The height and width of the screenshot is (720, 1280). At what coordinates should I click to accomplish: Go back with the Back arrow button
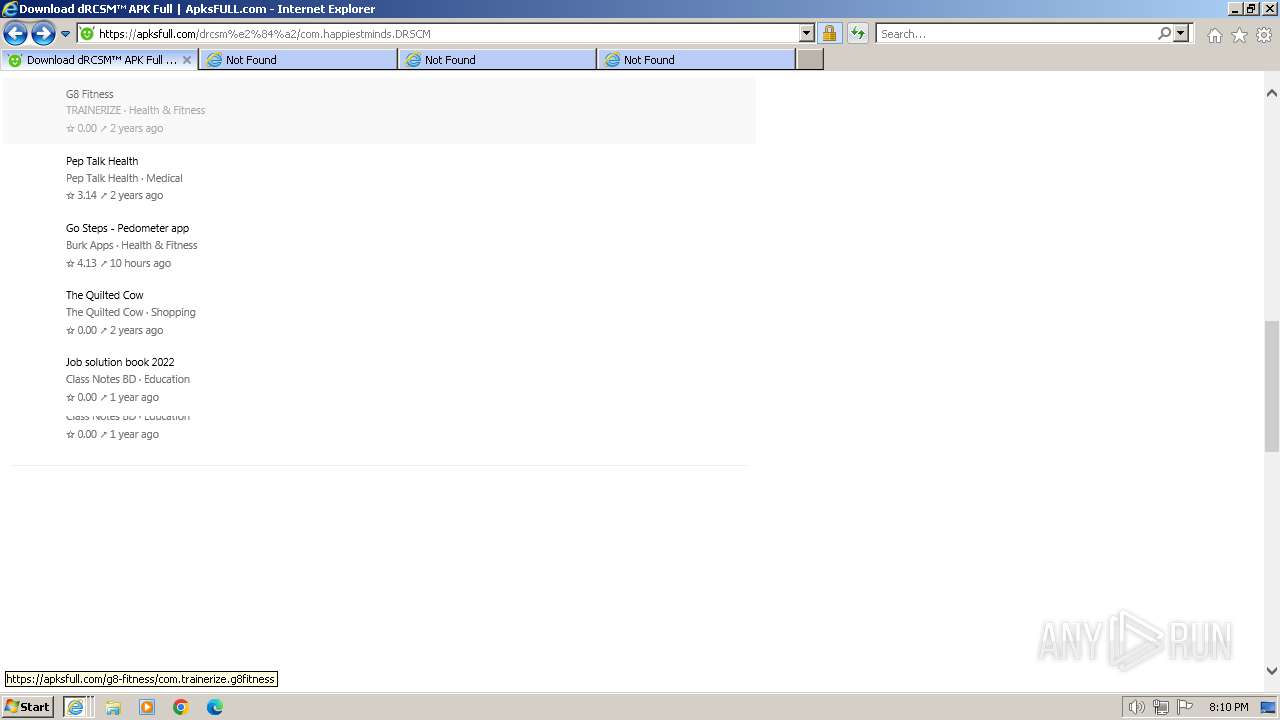[x=15, y=34]
